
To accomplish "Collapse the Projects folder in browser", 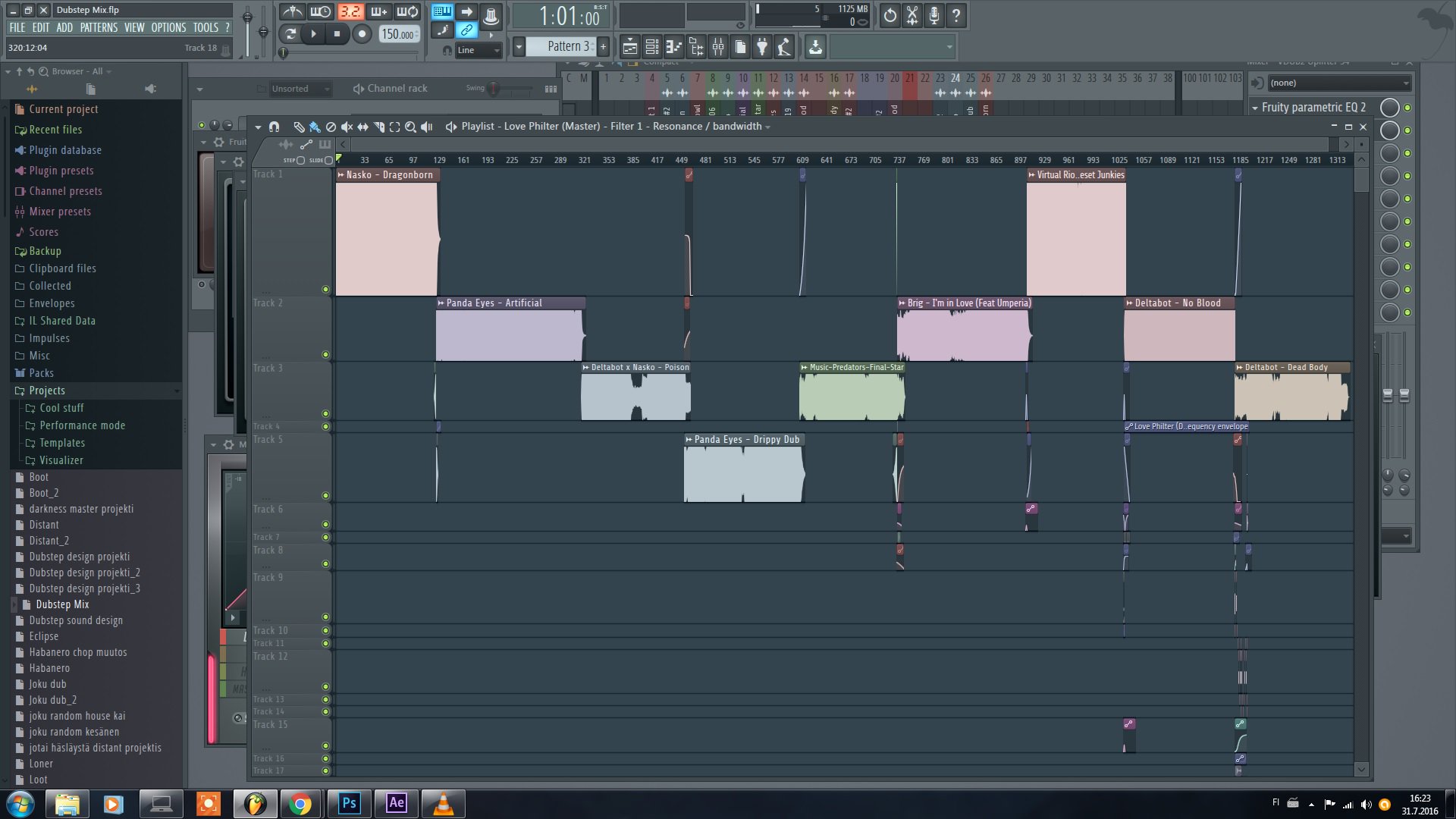I will (47, 391).
